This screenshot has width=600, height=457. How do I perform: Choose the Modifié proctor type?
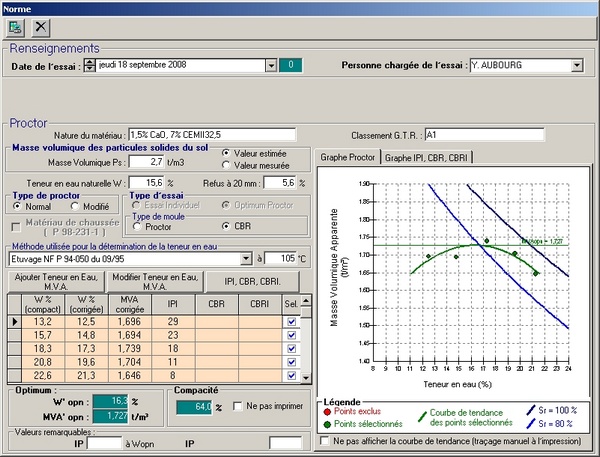[x=73, y=206]
